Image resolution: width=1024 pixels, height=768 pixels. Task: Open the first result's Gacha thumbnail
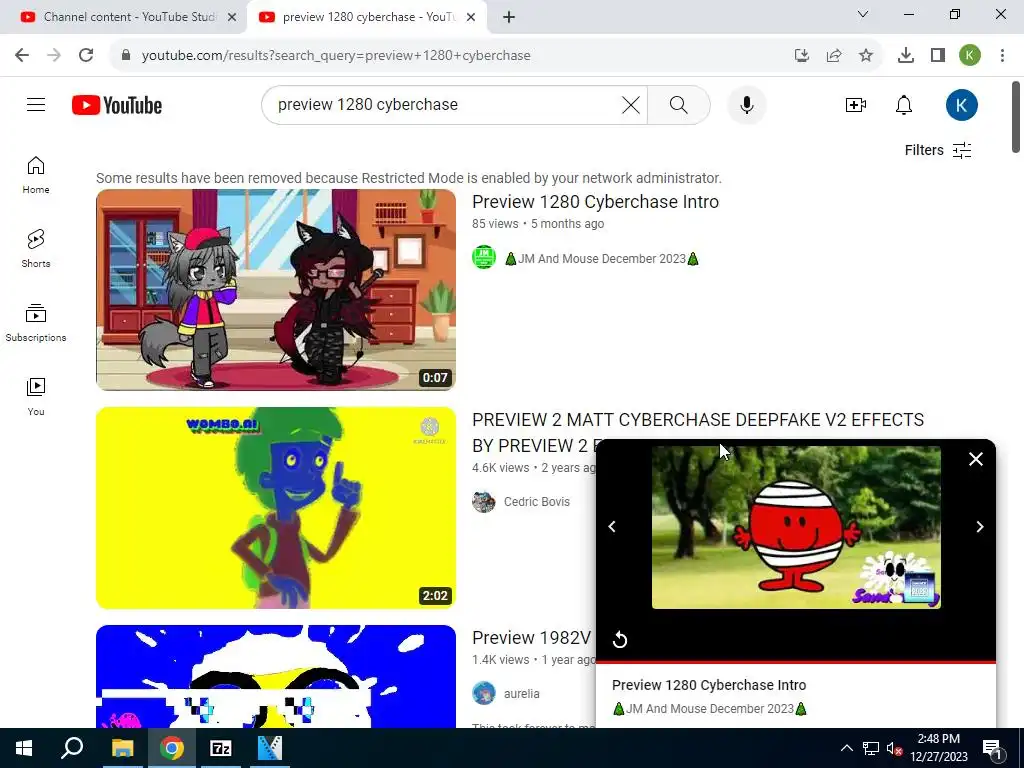click(x=276, y=290)
